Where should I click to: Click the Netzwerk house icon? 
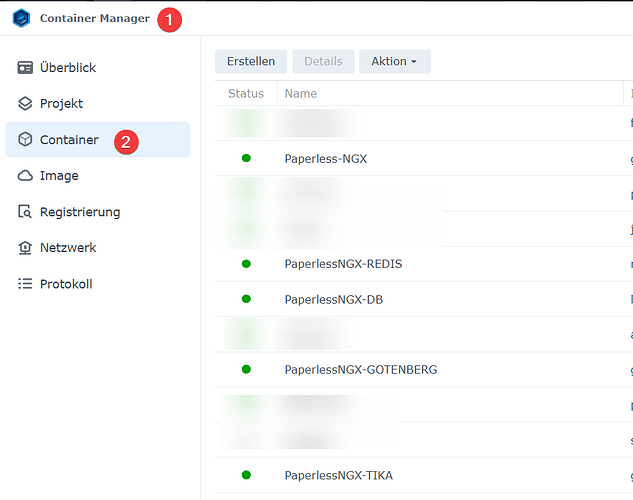coord(26,248)
